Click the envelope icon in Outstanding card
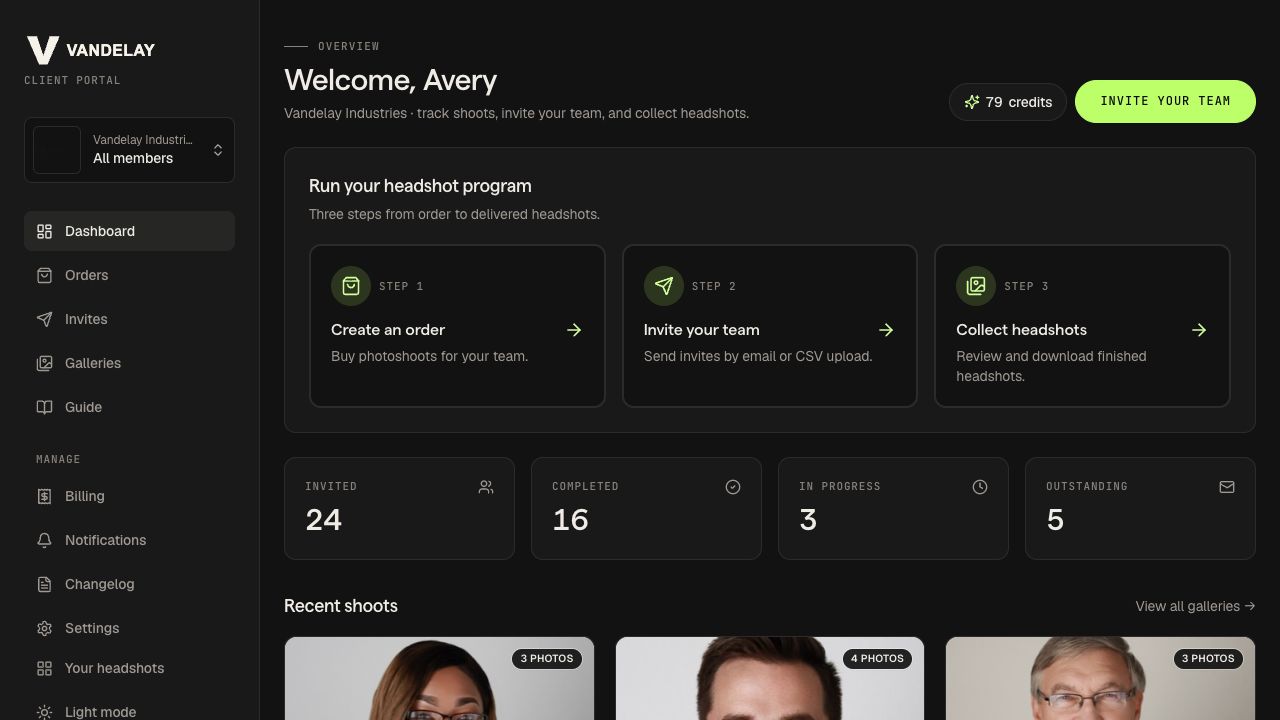This screenshot has width=1280, height=720. click(1227, 487)
